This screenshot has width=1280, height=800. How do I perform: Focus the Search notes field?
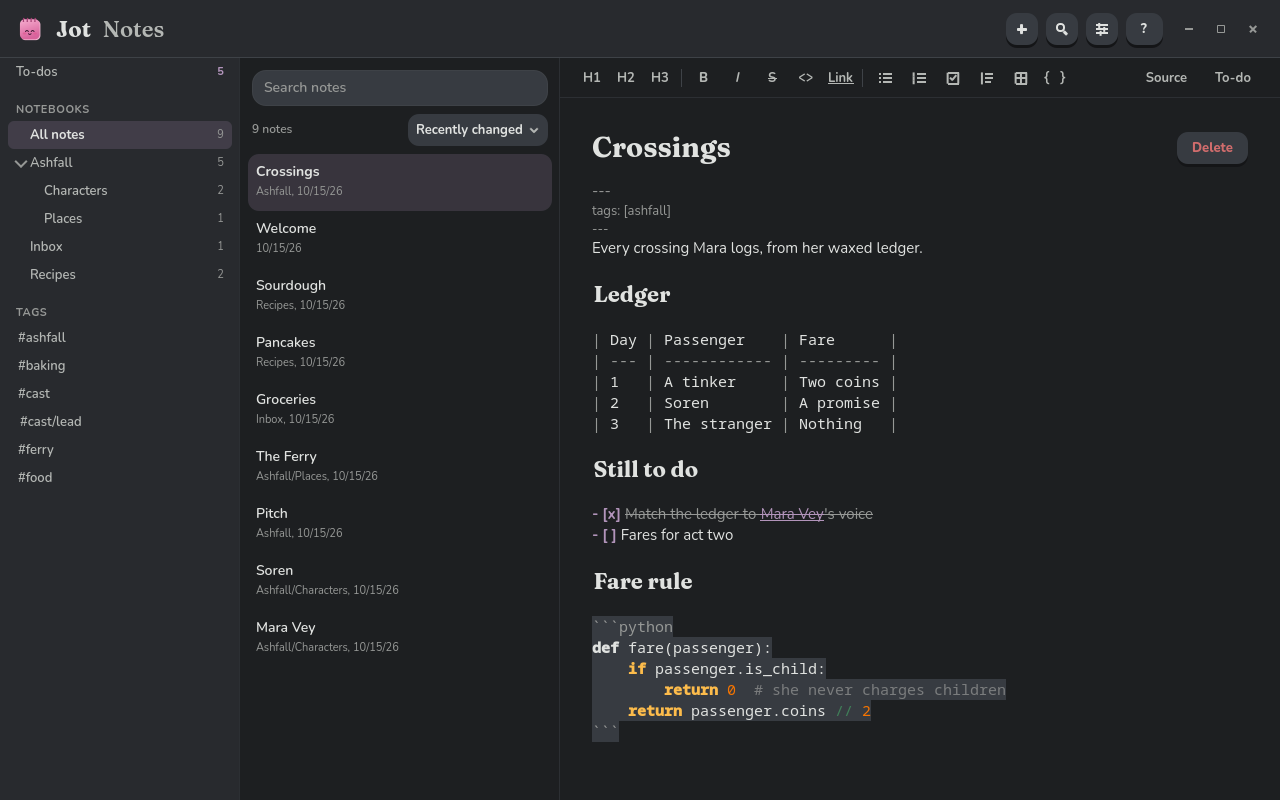point(400,88)
